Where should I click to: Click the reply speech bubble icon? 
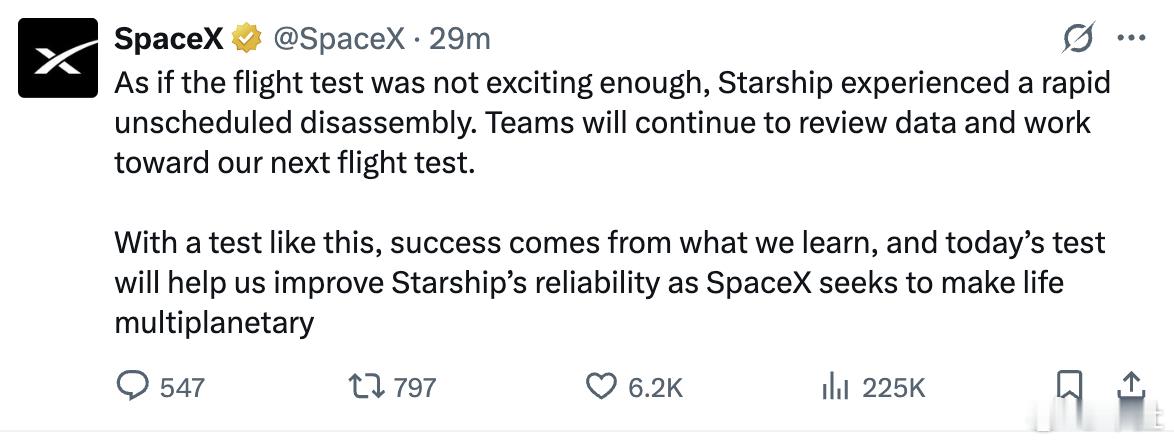[133, 386]
